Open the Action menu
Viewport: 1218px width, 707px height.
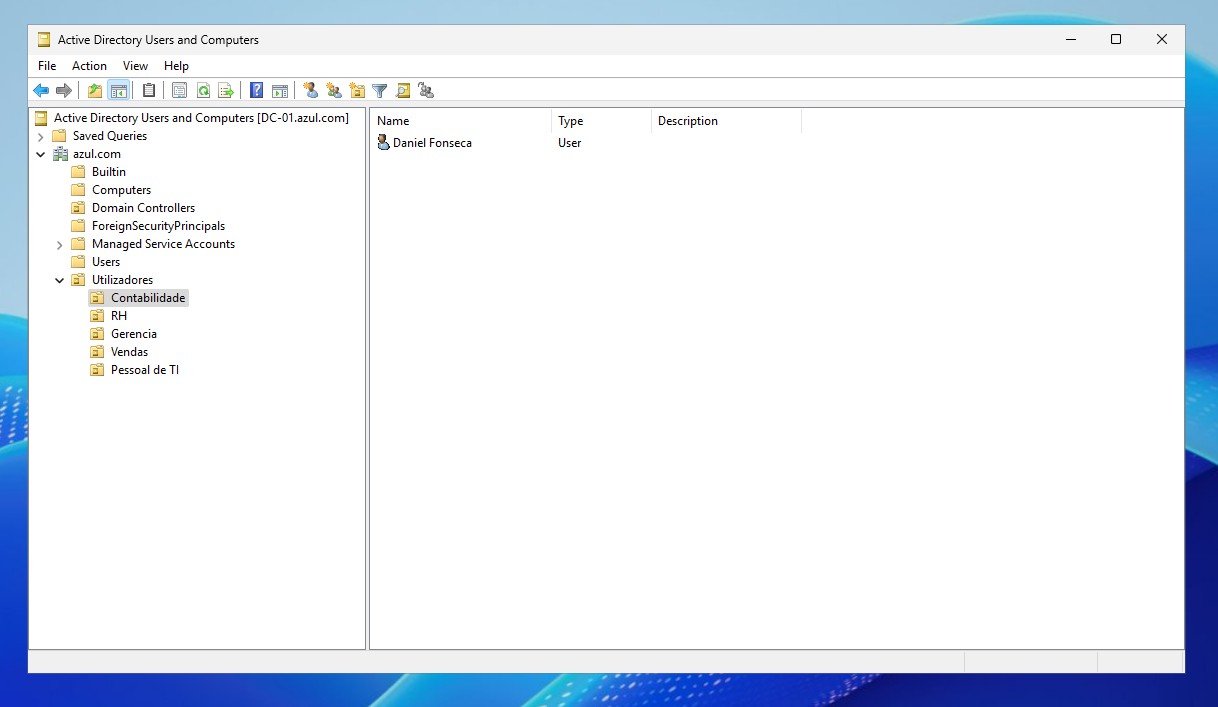[89, 66]
